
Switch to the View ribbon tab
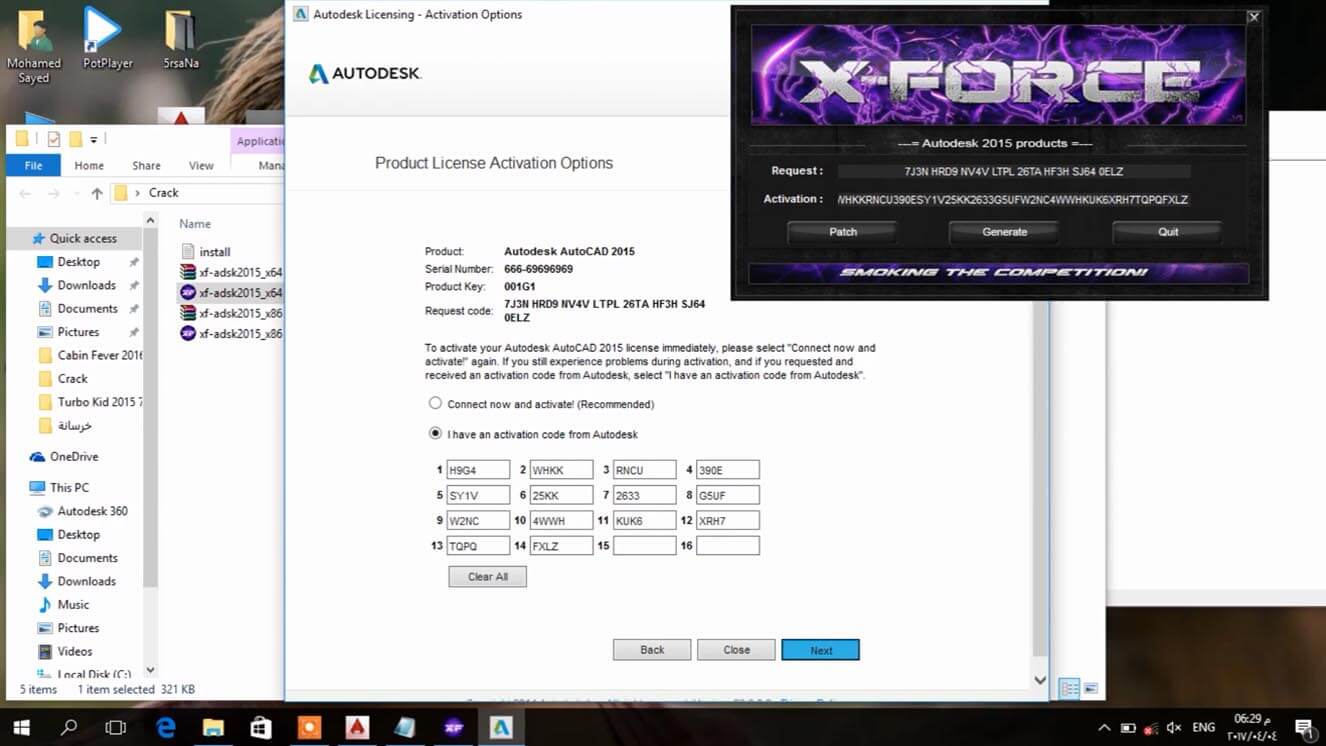point(201,165)
